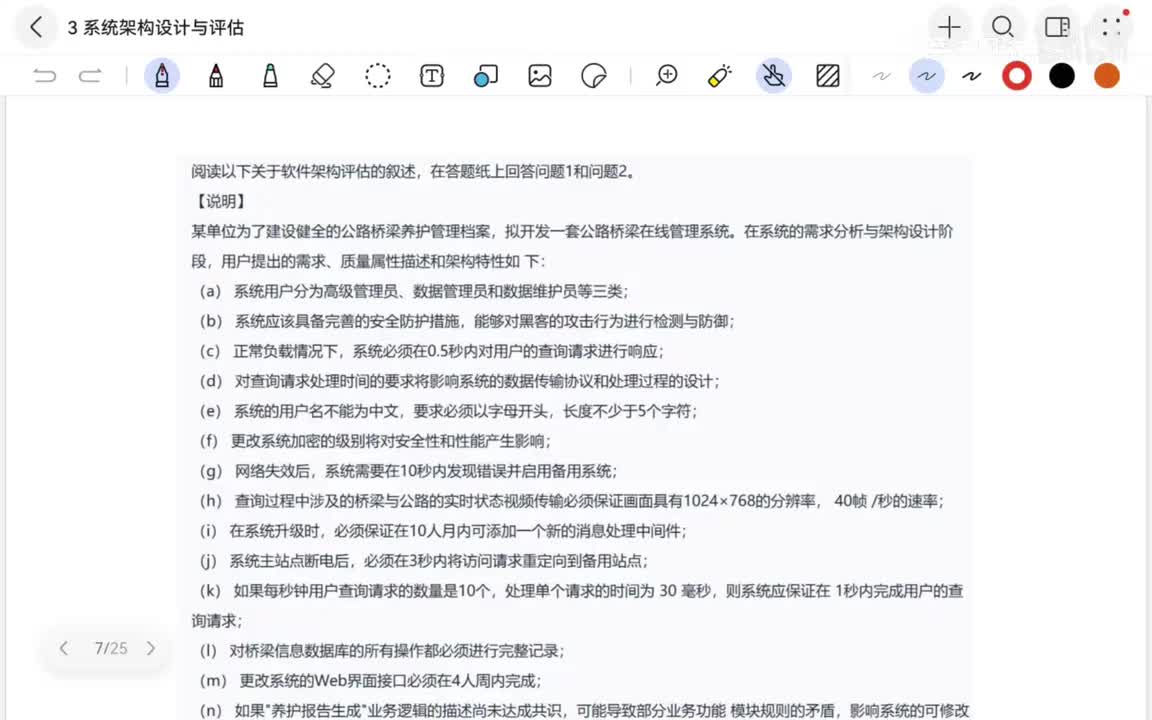Click item (h) mentioning 1024×768
This screenshot has width=1152, height=720.
[572, 501]
